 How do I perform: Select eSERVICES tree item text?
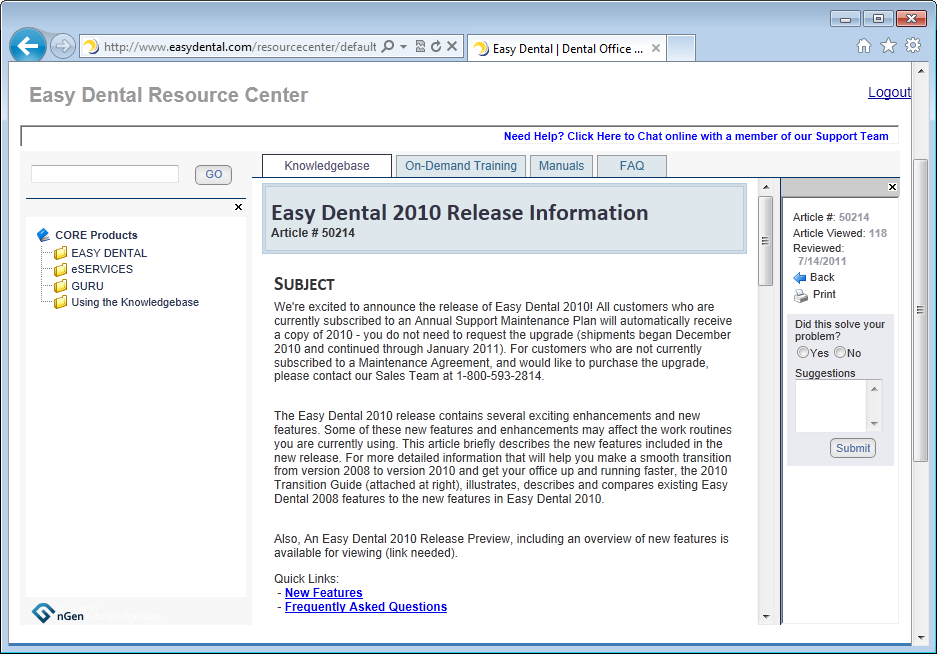pos(102,269)
